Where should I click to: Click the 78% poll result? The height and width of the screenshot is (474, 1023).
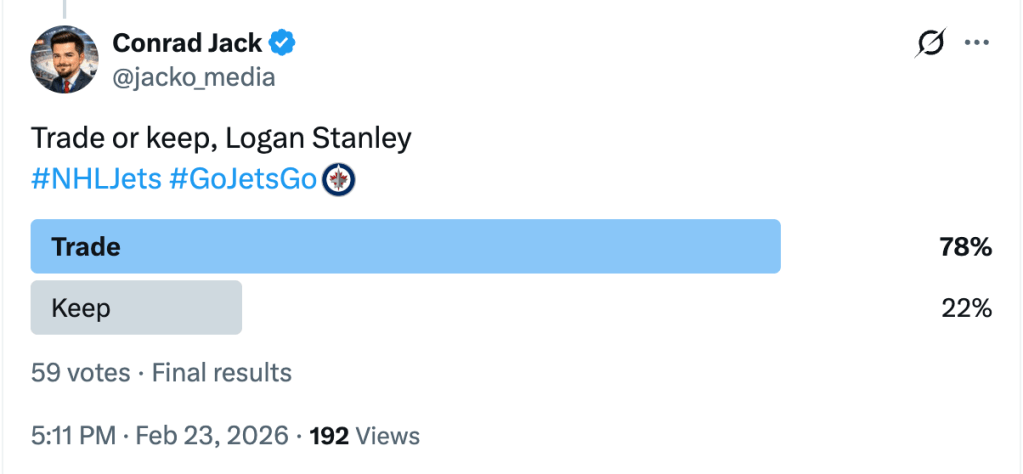coord(965,247)
